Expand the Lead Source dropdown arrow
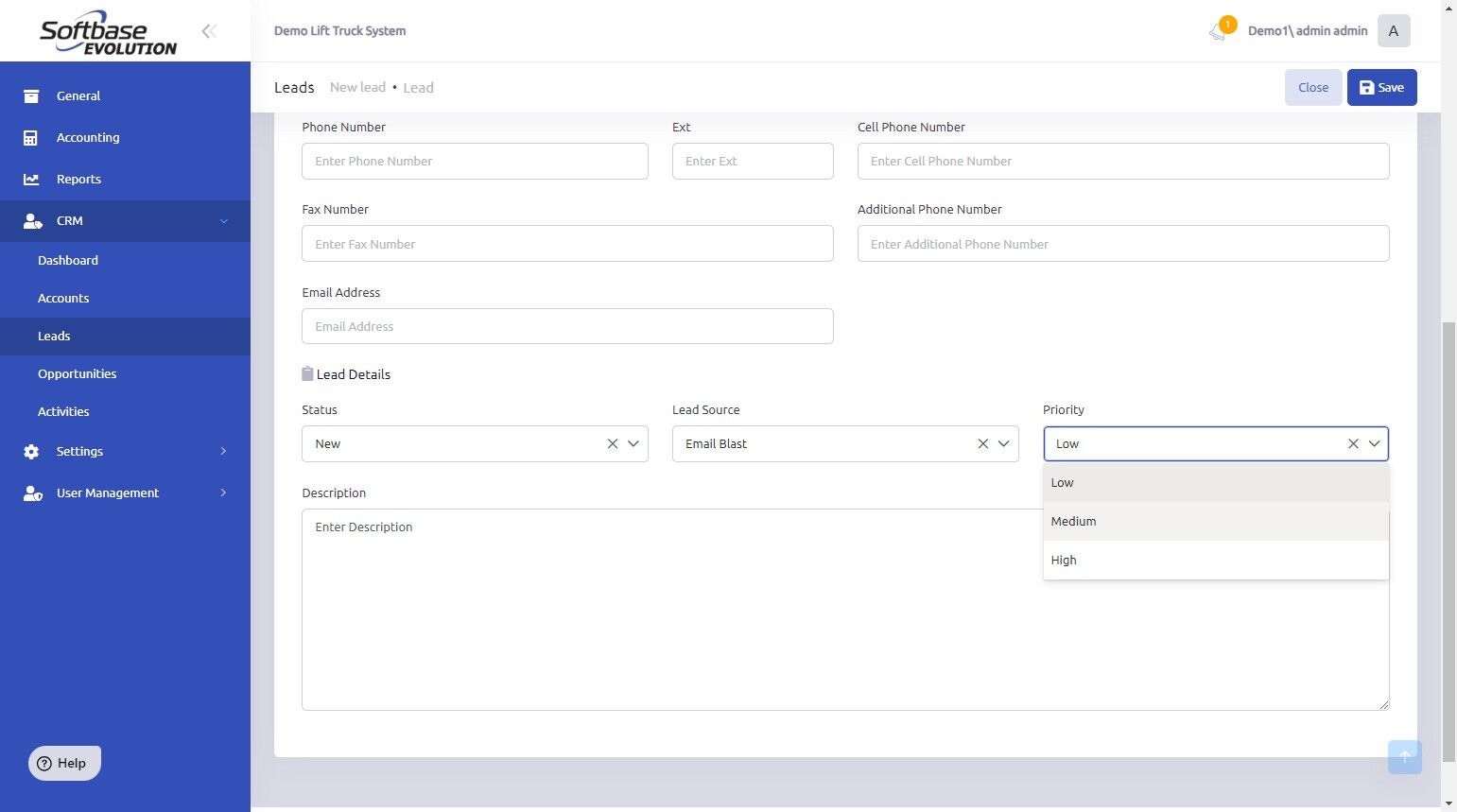The image size is (1457, 812). 1004,444
